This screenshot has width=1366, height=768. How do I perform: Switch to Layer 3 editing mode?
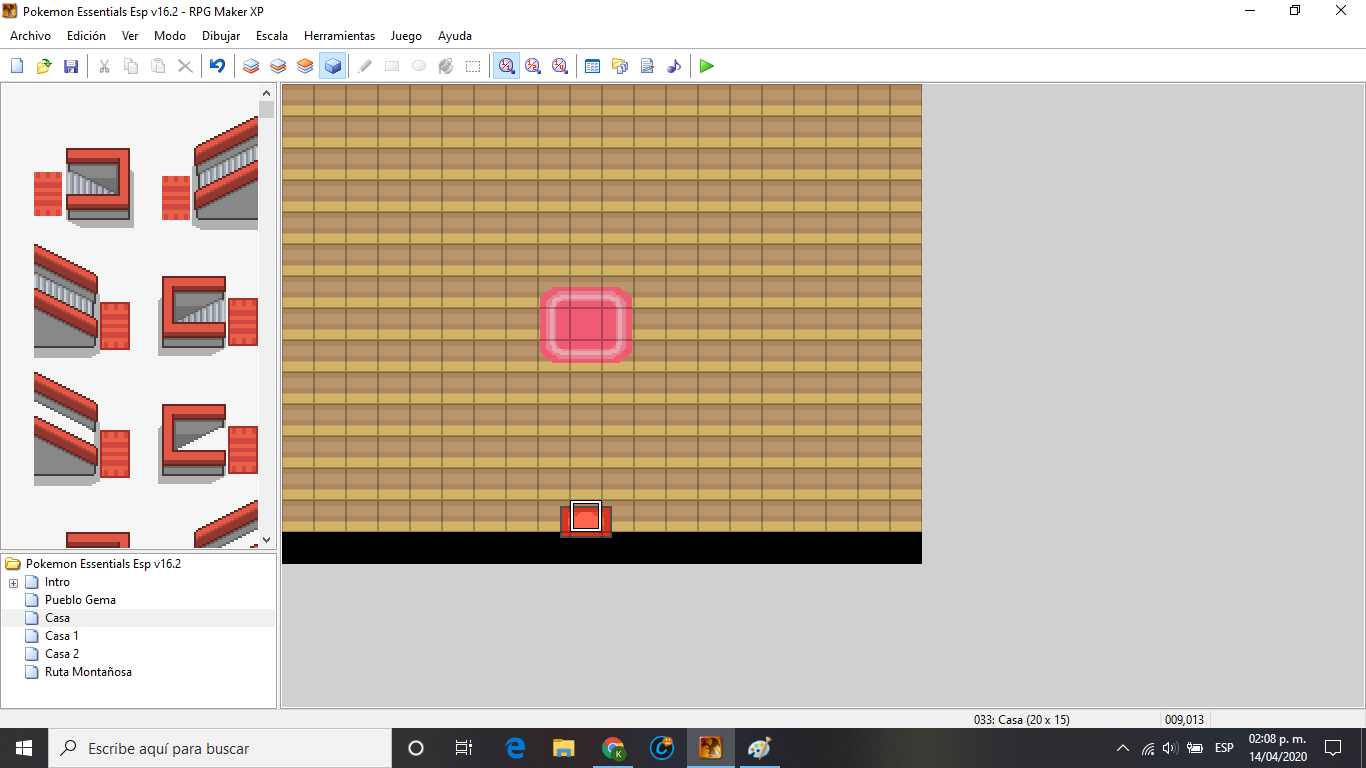click(306, 66)
